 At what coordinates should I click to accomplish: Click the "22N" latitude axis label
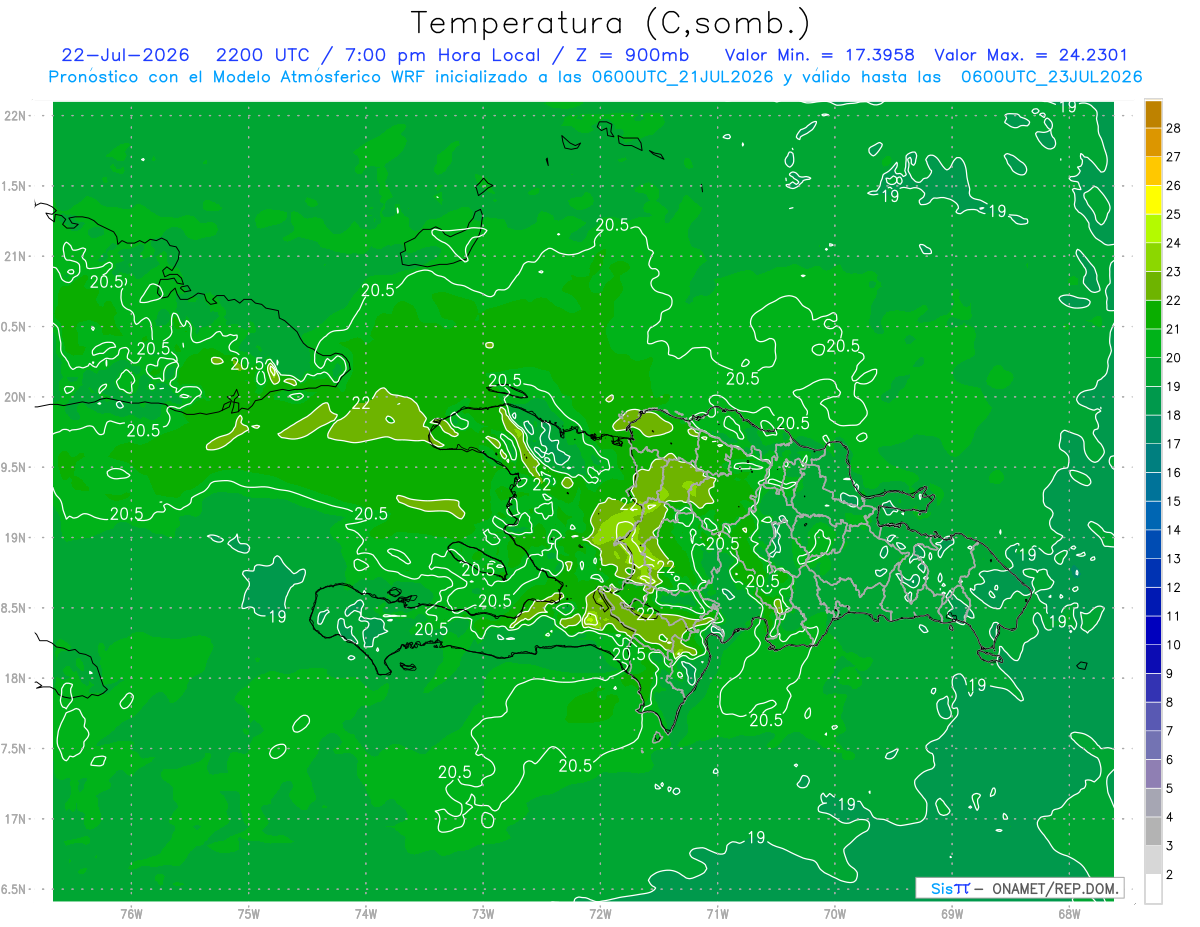tap(16, 116)
